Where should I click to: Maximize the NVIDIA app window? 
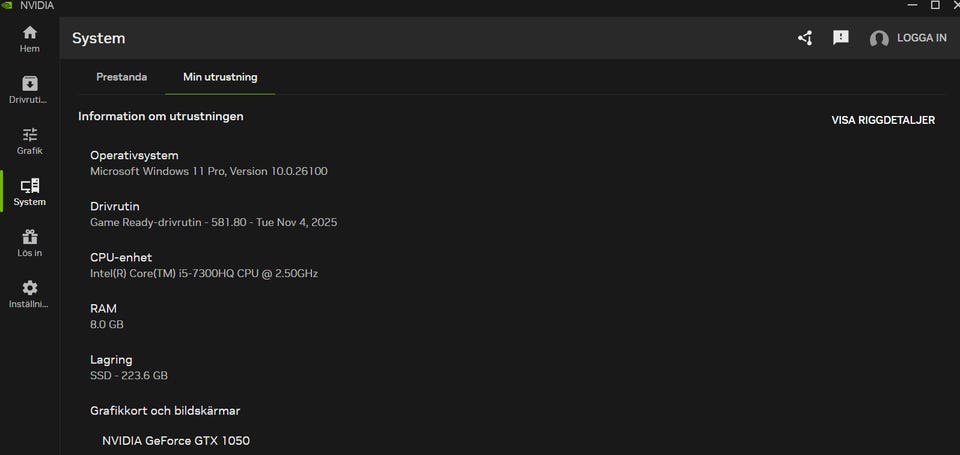pyautogui.click(x=935, y=5)
